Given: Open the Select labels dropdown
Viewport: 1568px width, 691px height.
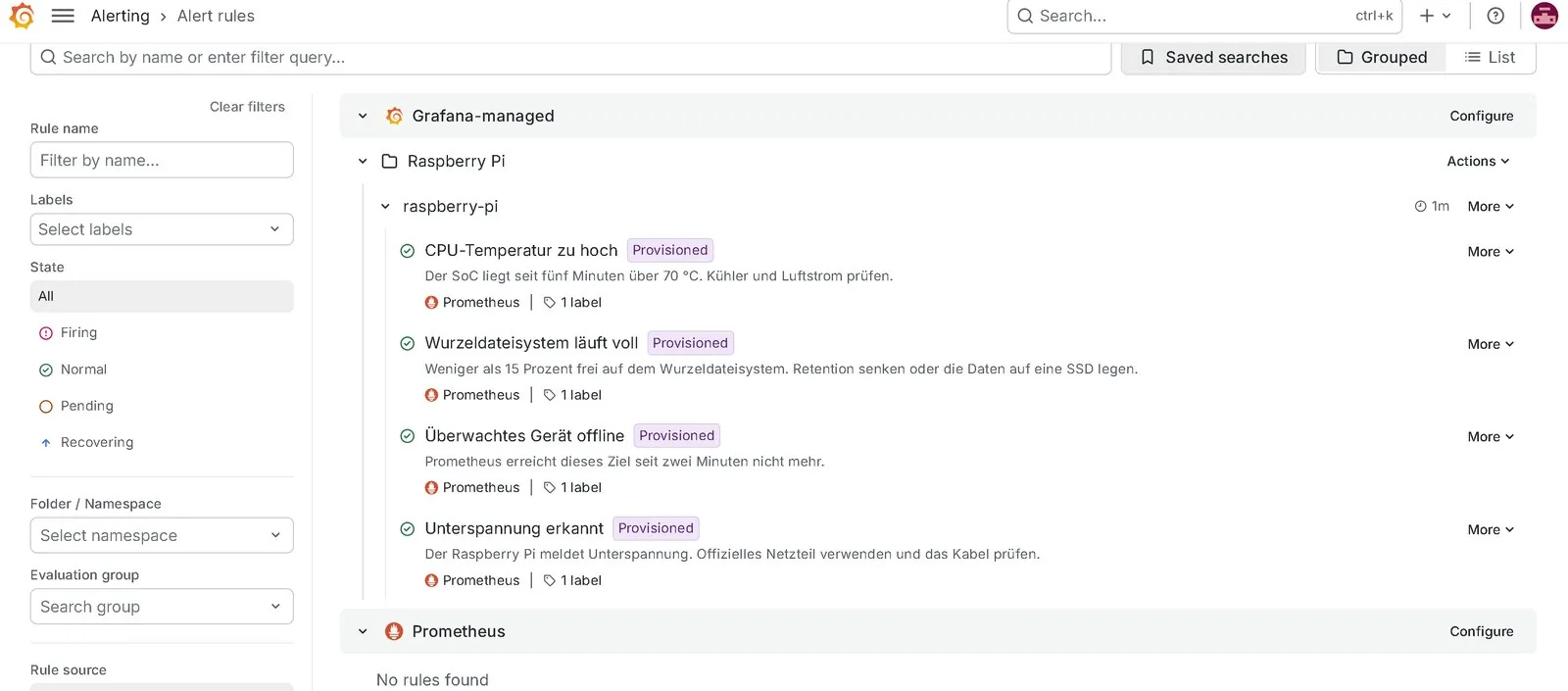Looking at the screenshot, I should click(x=162, y=229).
